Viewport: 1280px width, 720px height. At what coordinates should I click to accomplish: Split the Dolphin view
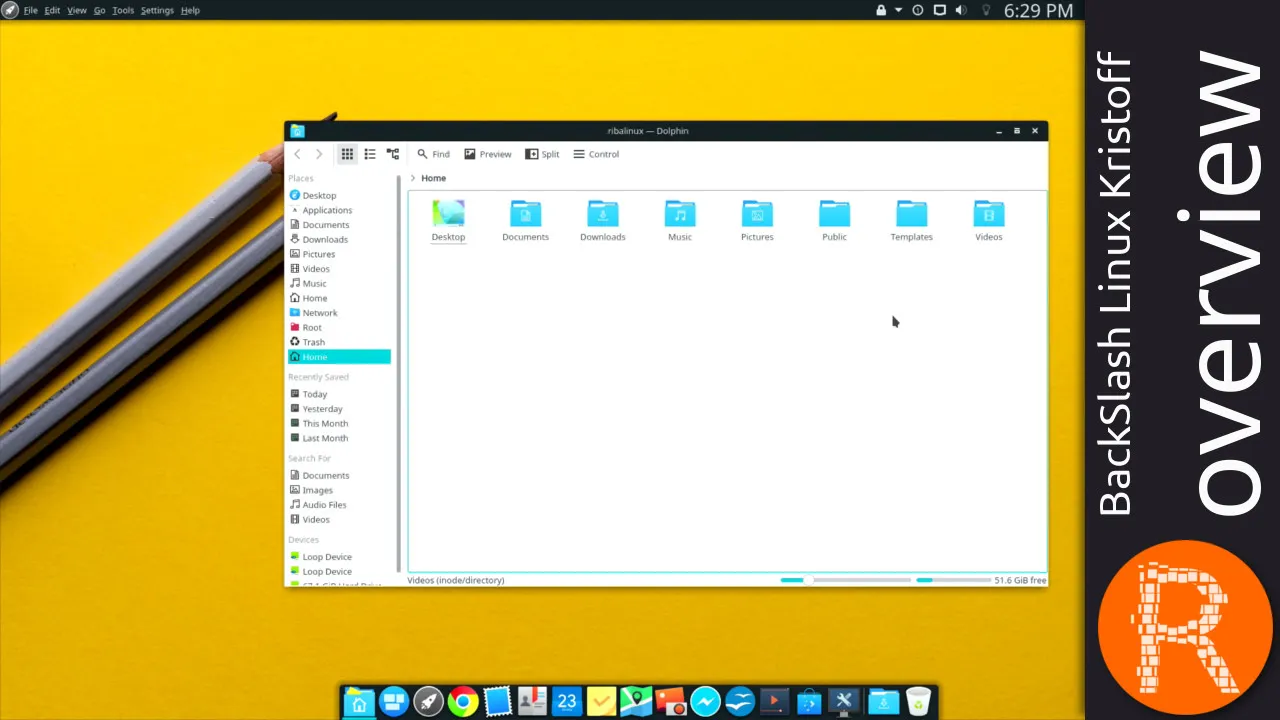542,154
